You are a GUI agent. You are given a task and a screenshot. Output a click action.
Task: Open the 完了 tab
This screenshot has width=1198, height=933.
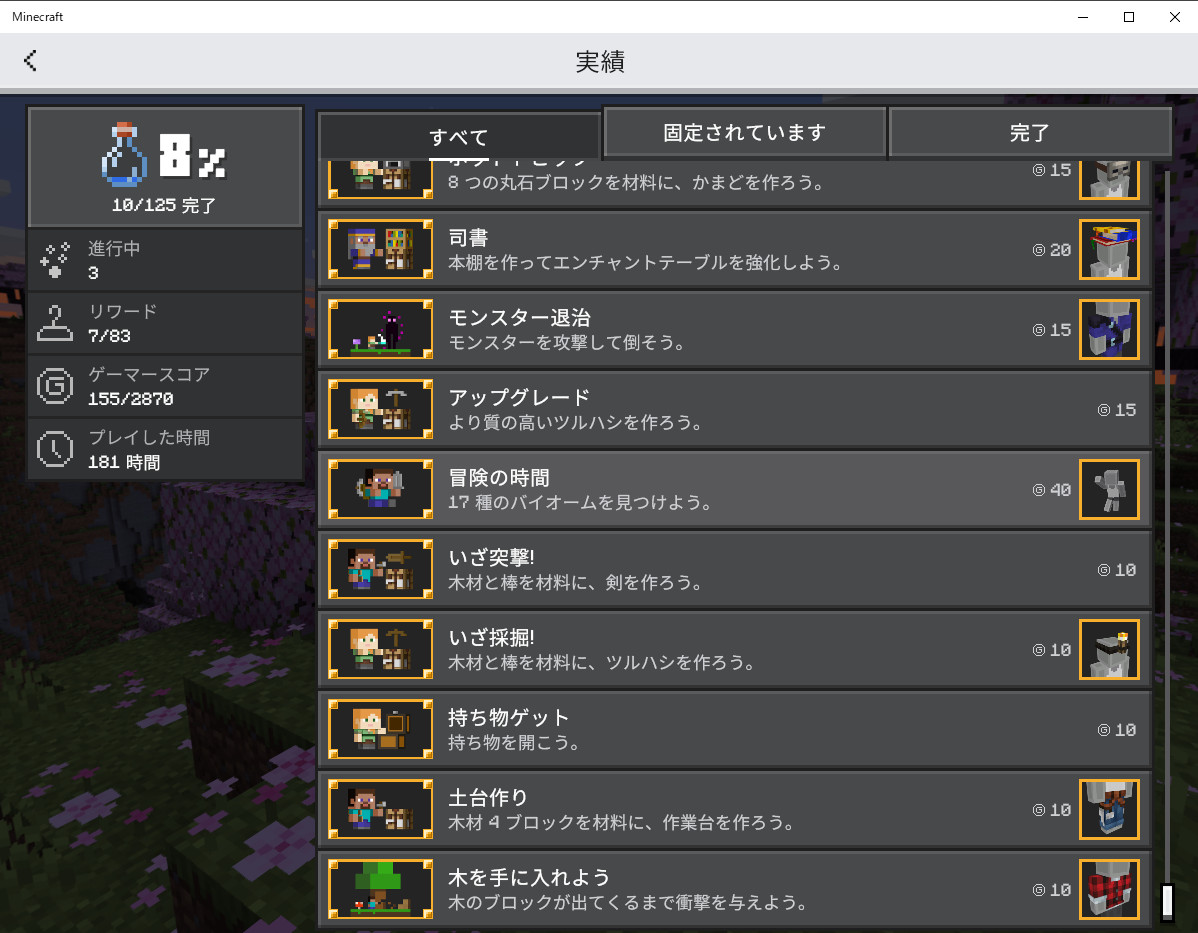1029,132
